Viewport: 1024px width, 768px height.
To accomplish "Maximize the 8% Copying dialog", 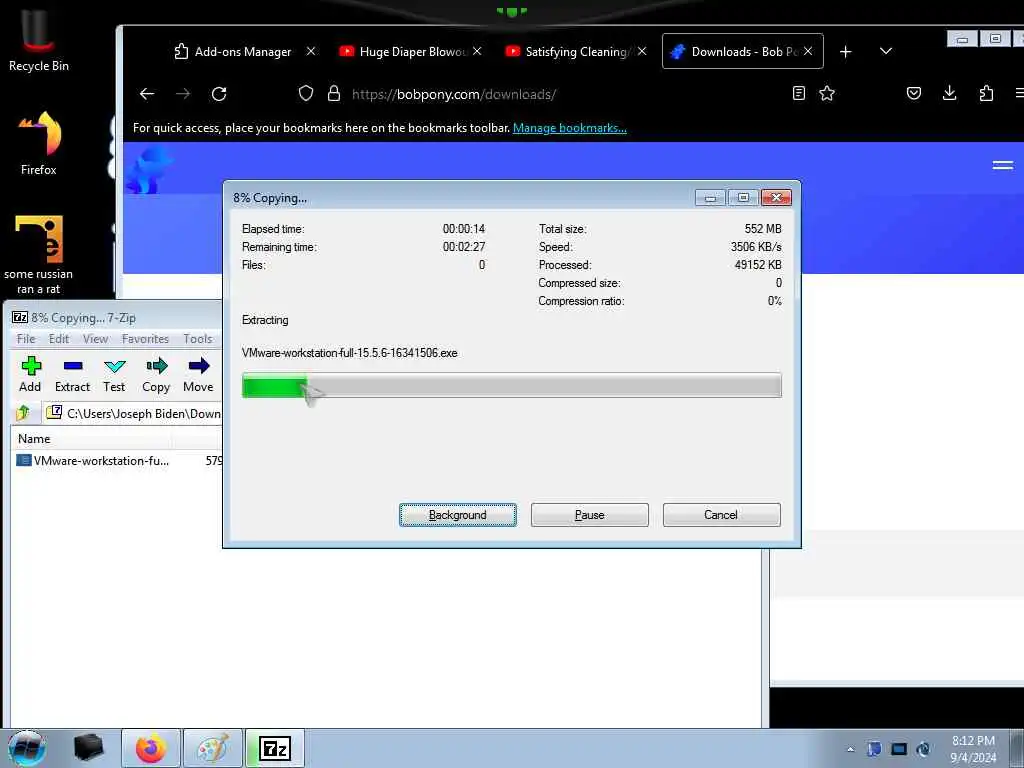I will pyautogui.click(x=743, y=197).
